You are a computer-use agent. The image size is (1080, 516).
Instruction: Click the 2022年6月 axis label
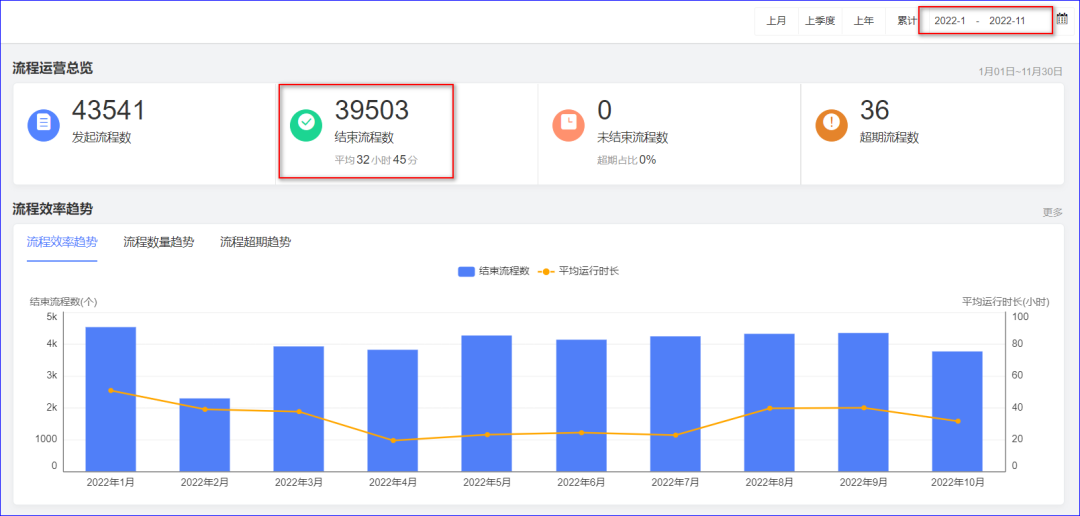coord(581,482)
